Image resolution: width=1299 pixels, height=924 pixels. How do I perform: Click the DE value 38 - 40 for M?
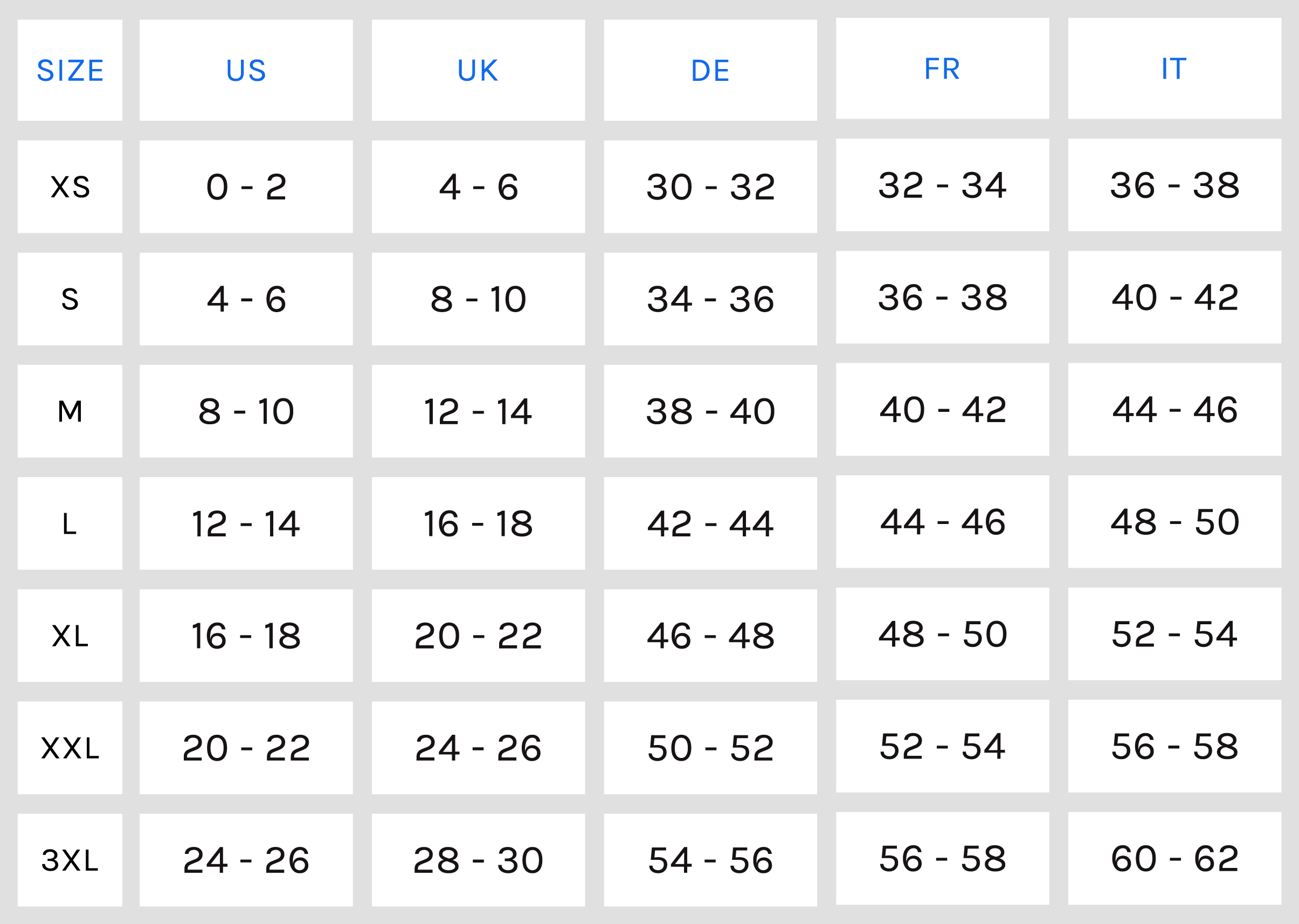710,411
